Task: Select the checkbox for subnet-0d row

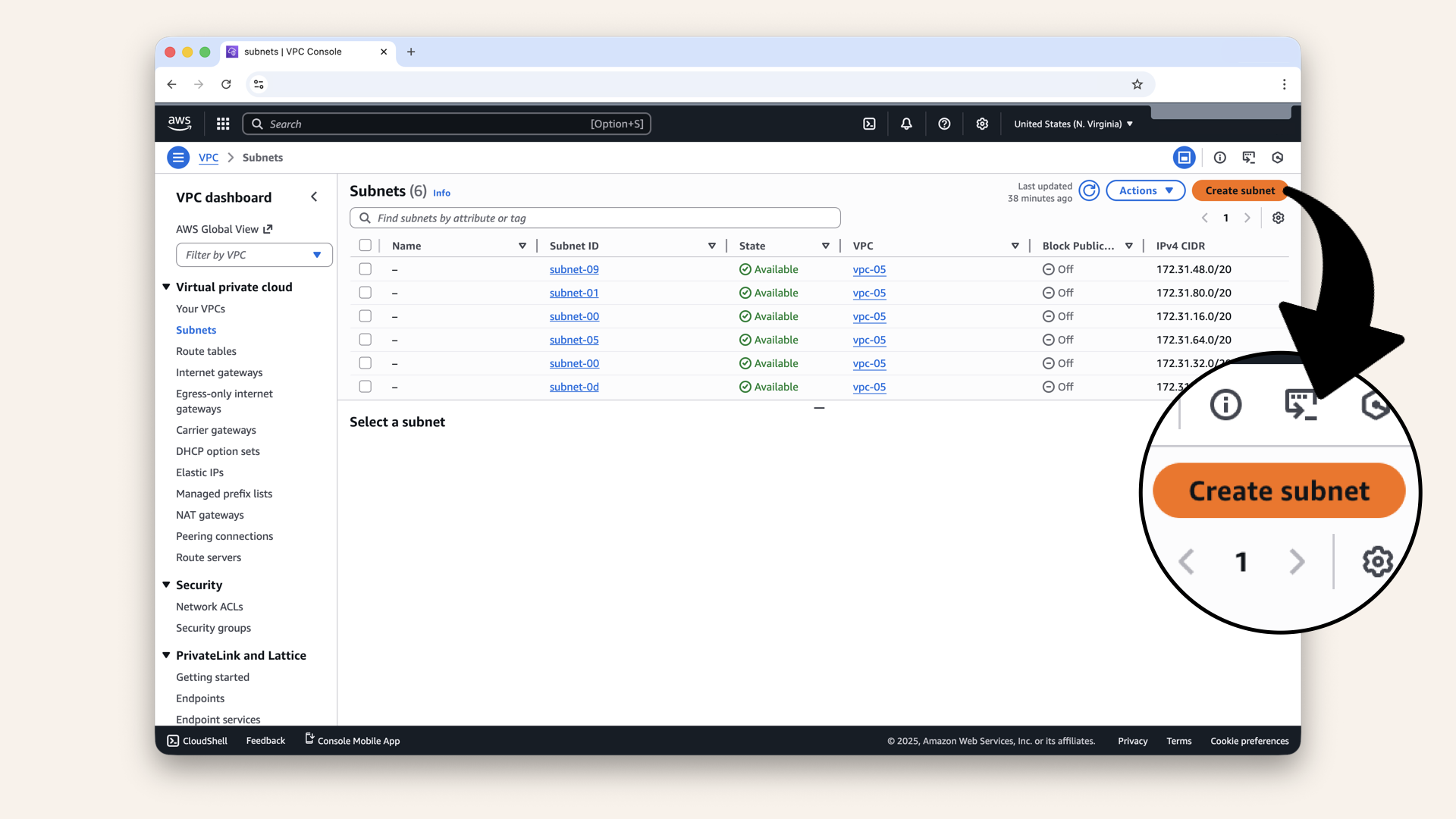Action: click(x=366, y=387)
